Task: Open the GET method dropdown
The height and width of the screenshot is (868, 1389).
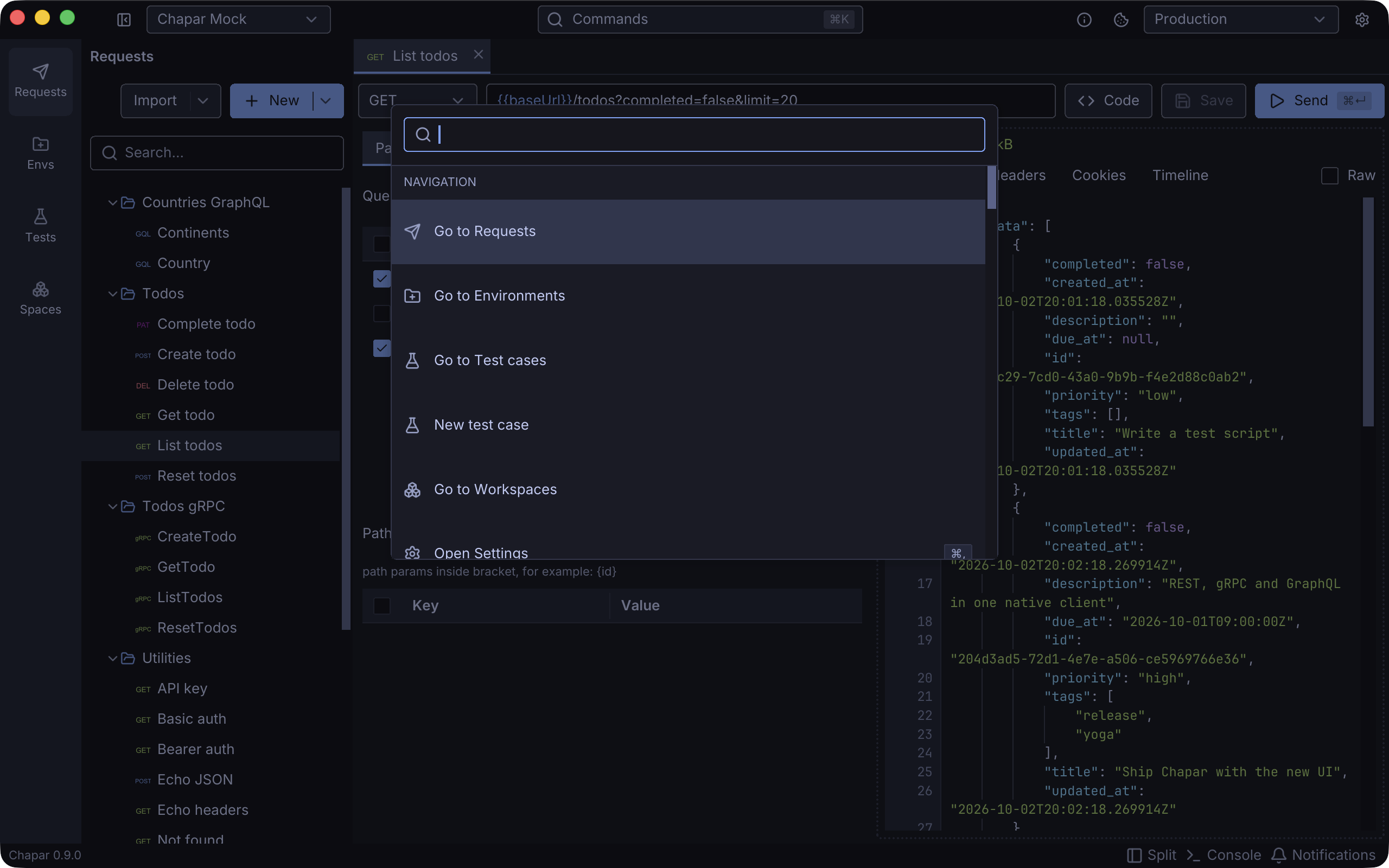Action: (417, 101)
